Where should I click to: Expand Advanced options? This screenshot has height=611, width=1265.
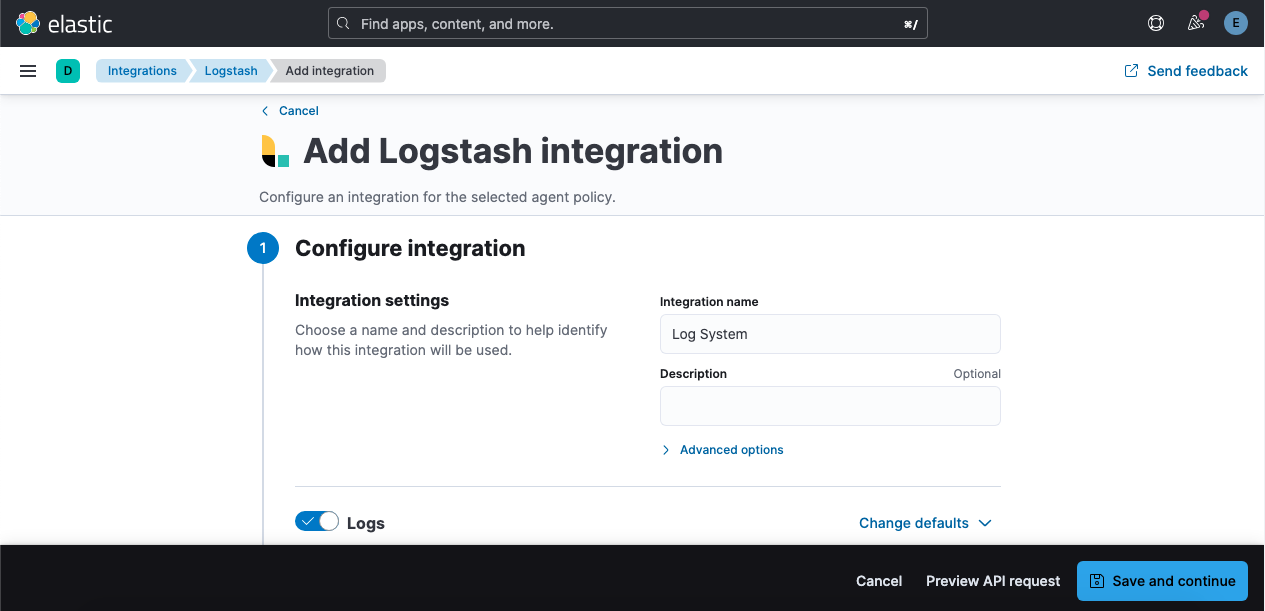731,450
